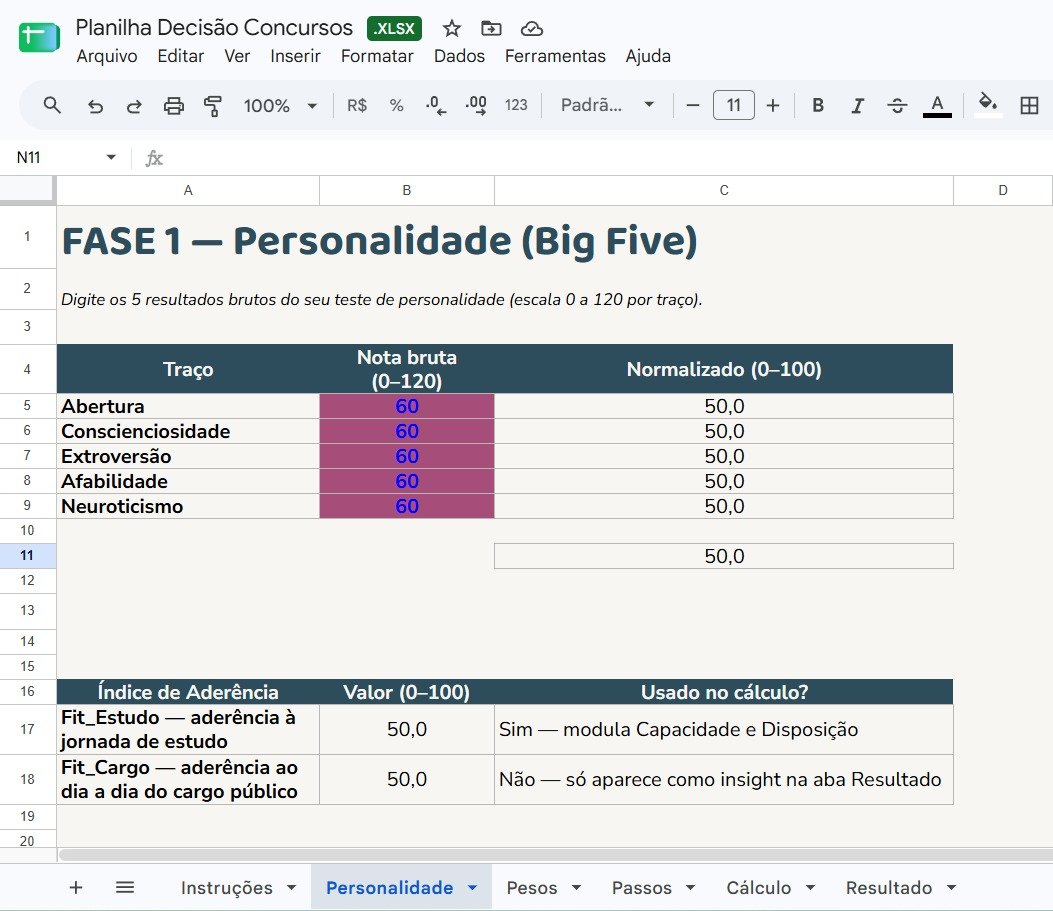This screenshot has height=911, width=1053.
Task: Switch to the Cálculo sheet tab
Action: coord(759,888)
